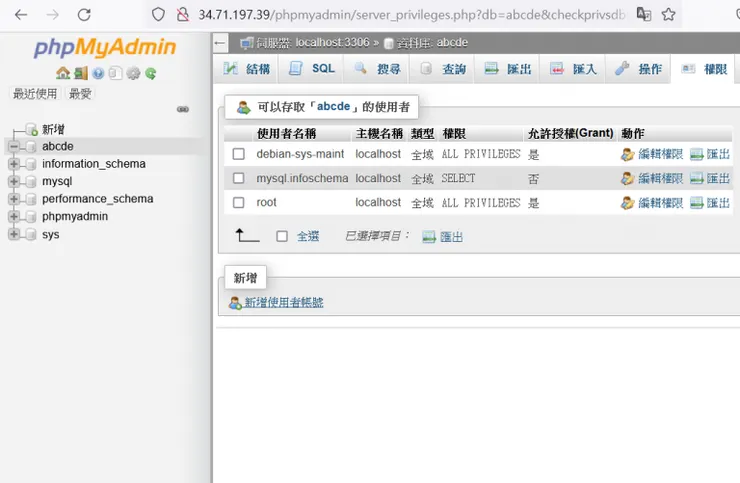Viewport: 740px width, 483px height.
Task: Click the 新增使用者帳號 link
Action: click(284, 303)
